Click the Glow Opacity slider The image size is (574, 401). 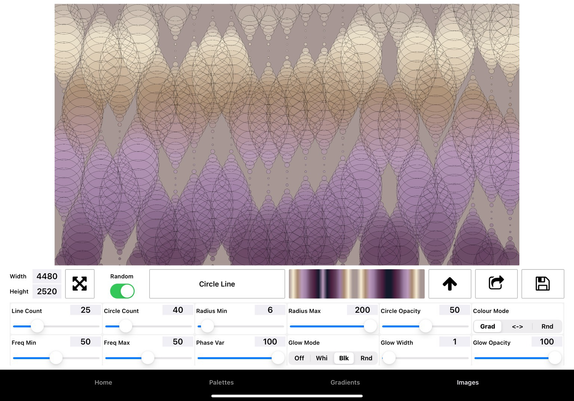coord(517,358)
